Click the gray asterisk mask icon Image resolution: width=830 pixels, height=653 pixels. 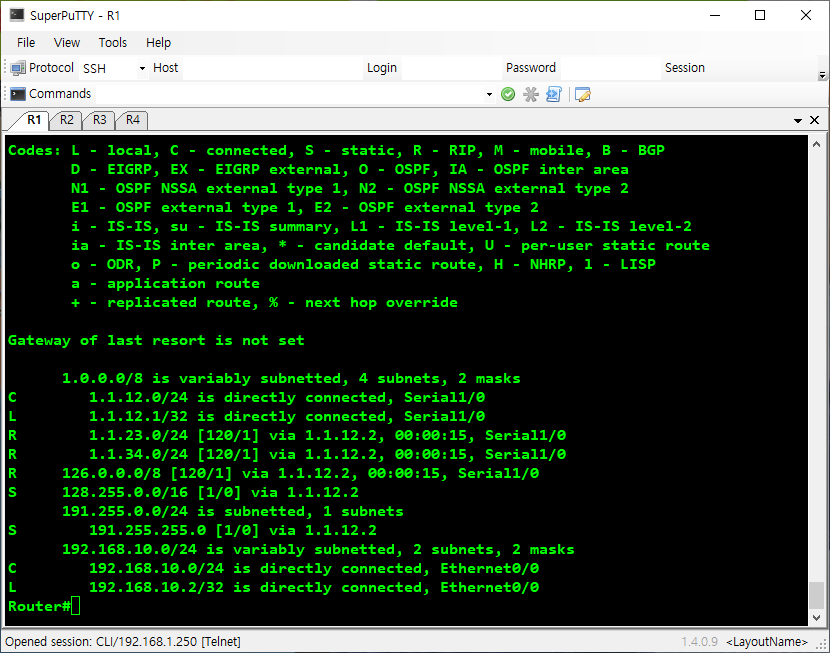(530, 94)
